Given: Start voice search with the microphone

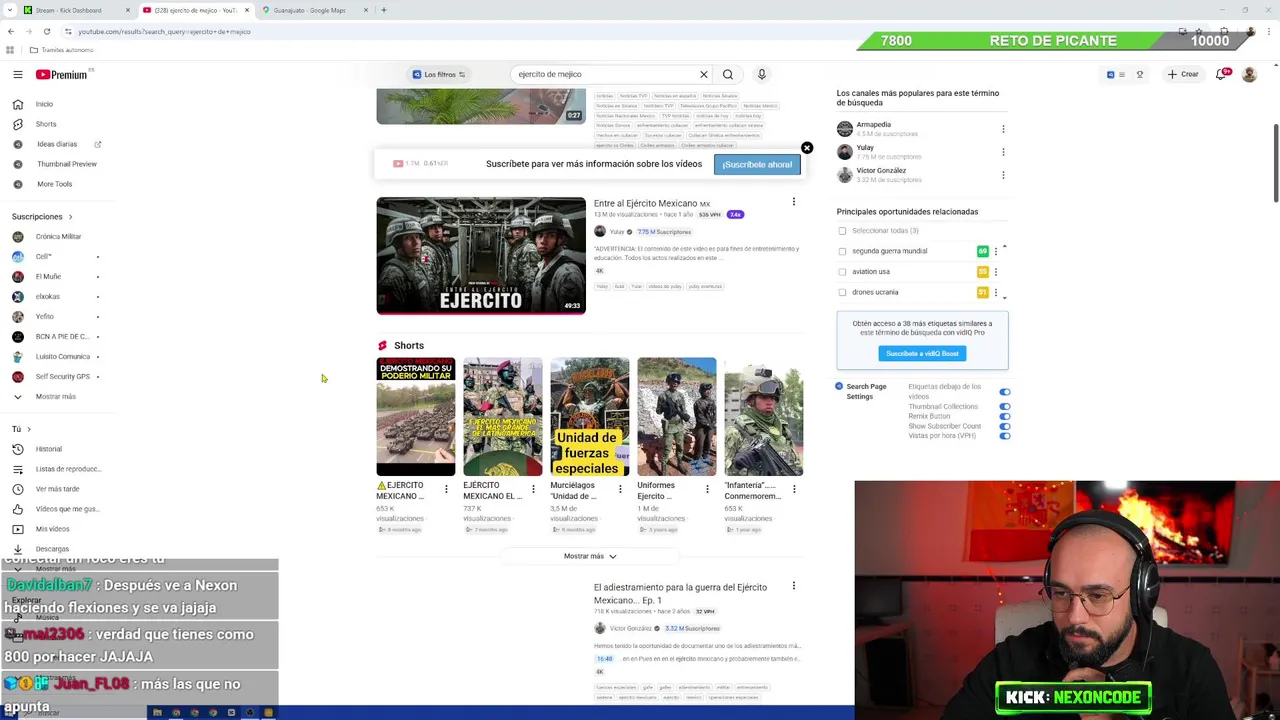Looking at the screenshot, I should 762,75.
